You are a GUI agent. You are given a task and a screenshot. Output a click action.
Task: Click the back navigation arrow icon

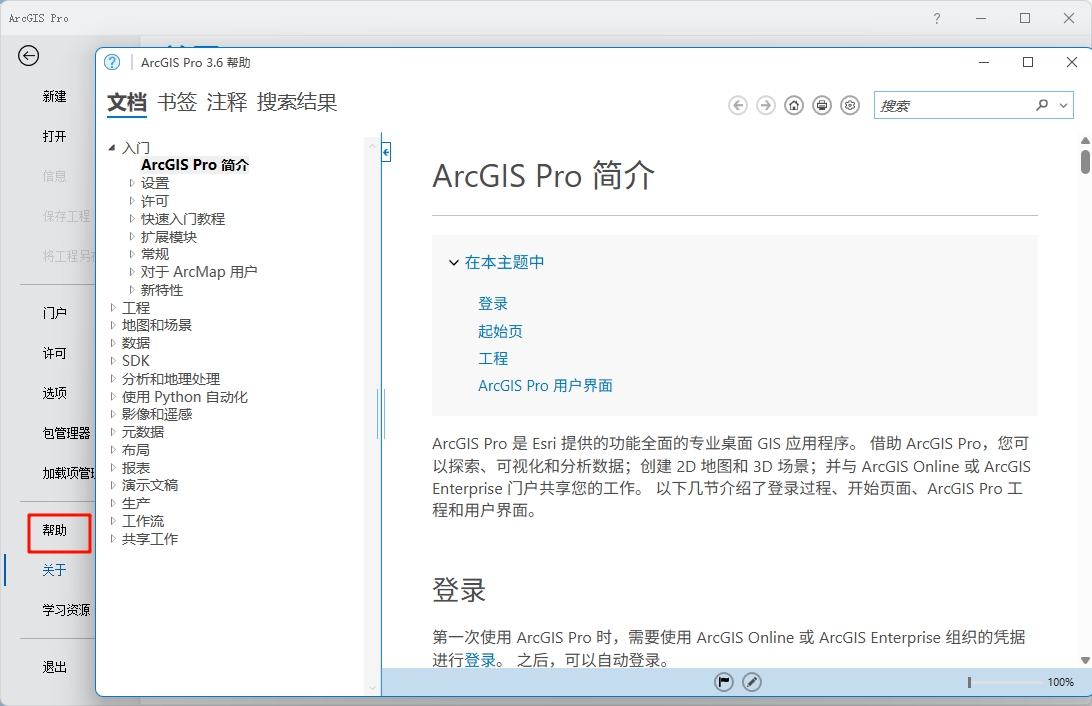[x=738, y=105]
